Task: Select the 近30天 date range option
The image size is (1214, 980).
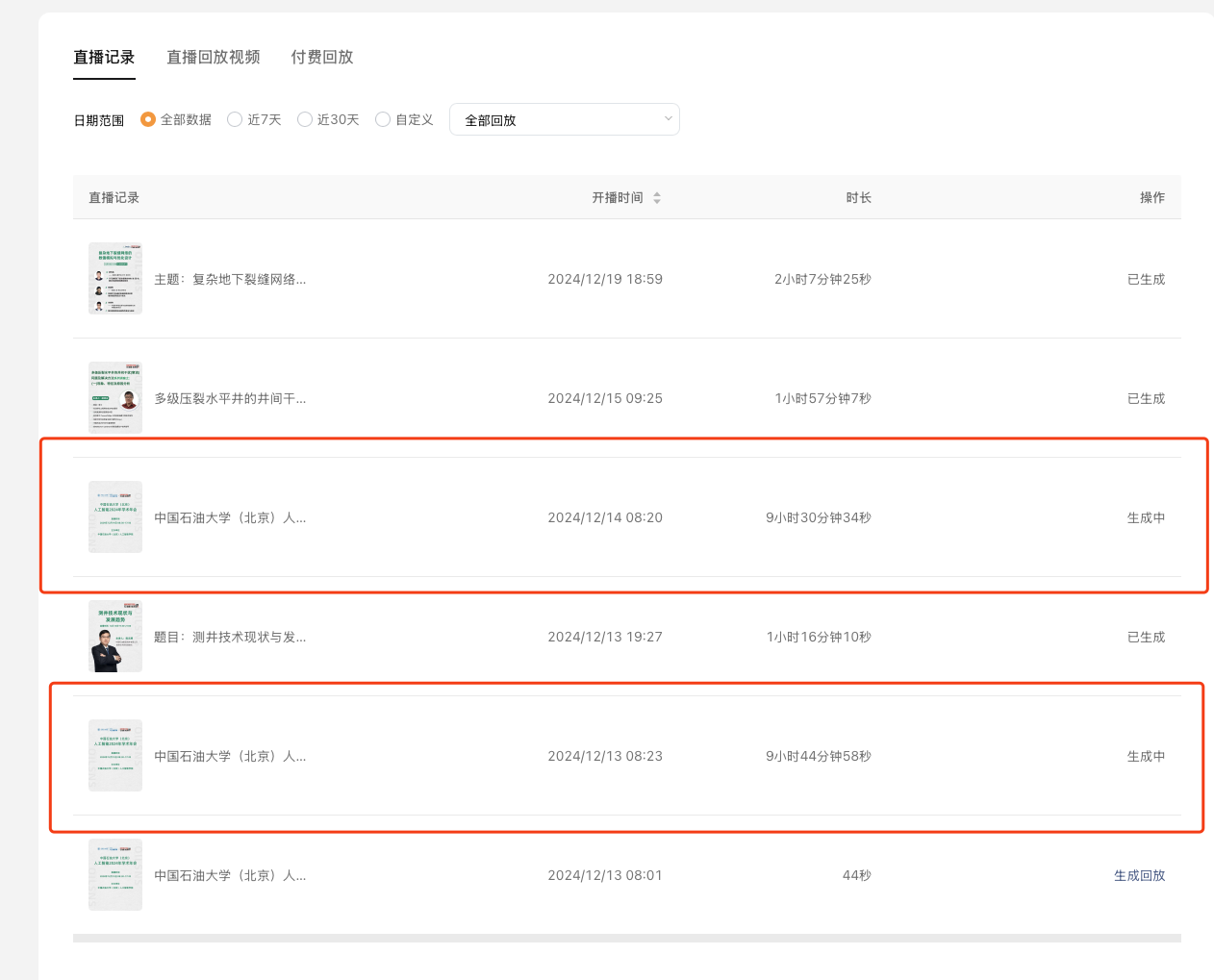Action: click(x=305, y=118)
